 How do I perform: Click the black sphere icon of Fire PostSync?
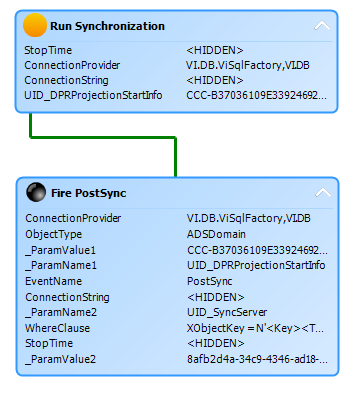[36, 192]
